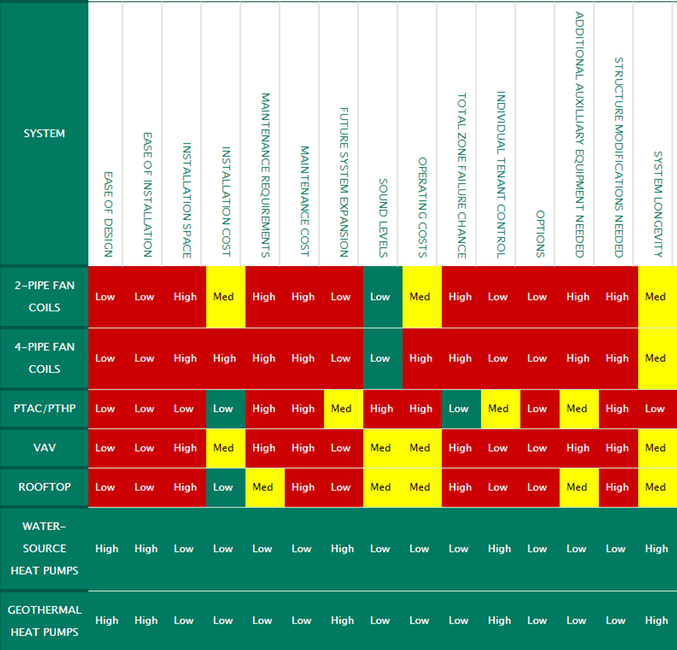Screen dimensions: 677x650
Task: Click the VAV row label
Action: [x=44, y=448]
